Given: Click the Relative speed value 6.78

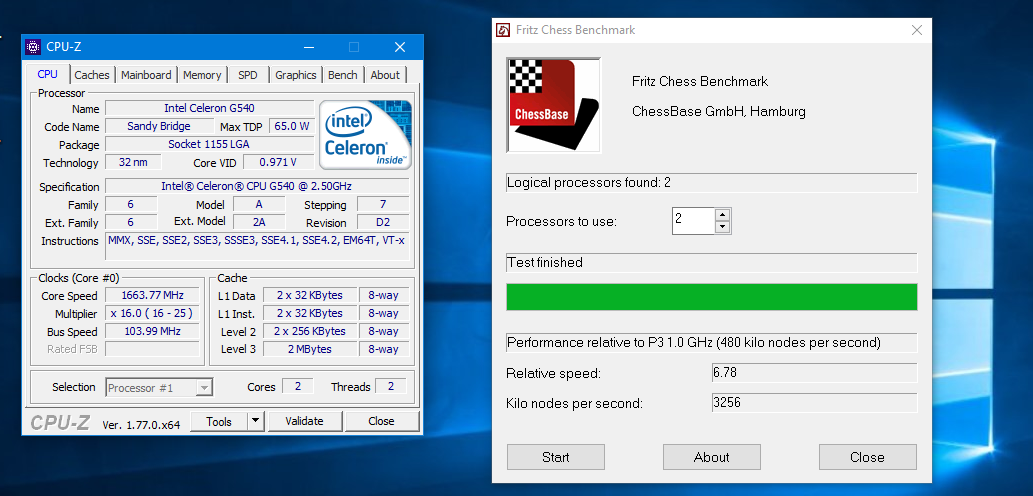Looking at the screenshot, I should click(x=814, y=373).
